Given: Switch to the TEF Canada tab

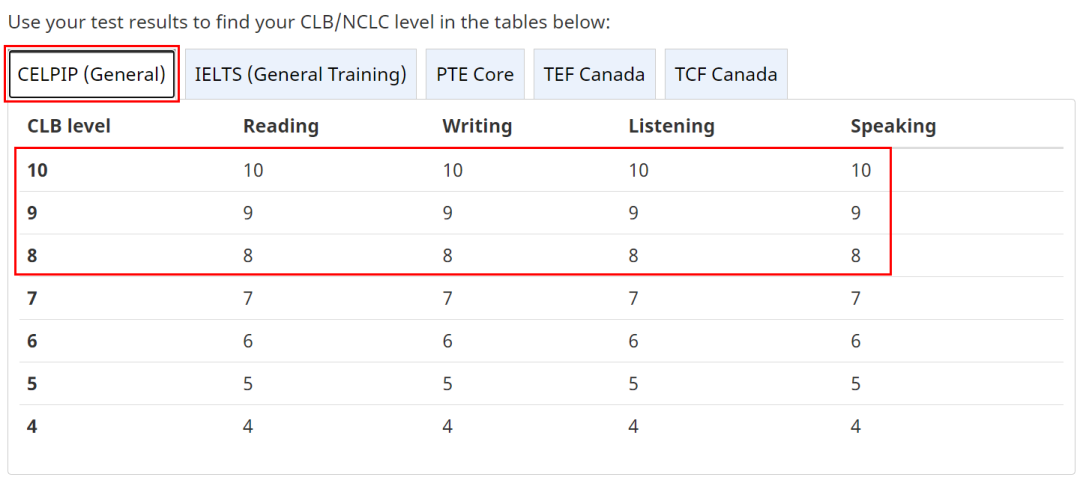Looking at the screenshot, I should pyautogui.click(x=594, y=74).
